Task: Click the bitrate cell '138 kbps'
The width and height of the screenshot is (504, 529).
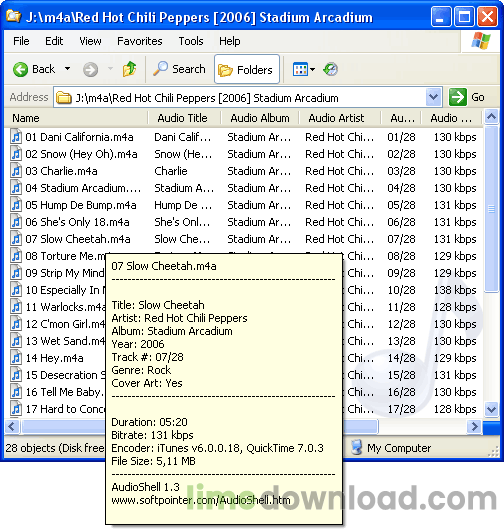Action: click(455, 290)
